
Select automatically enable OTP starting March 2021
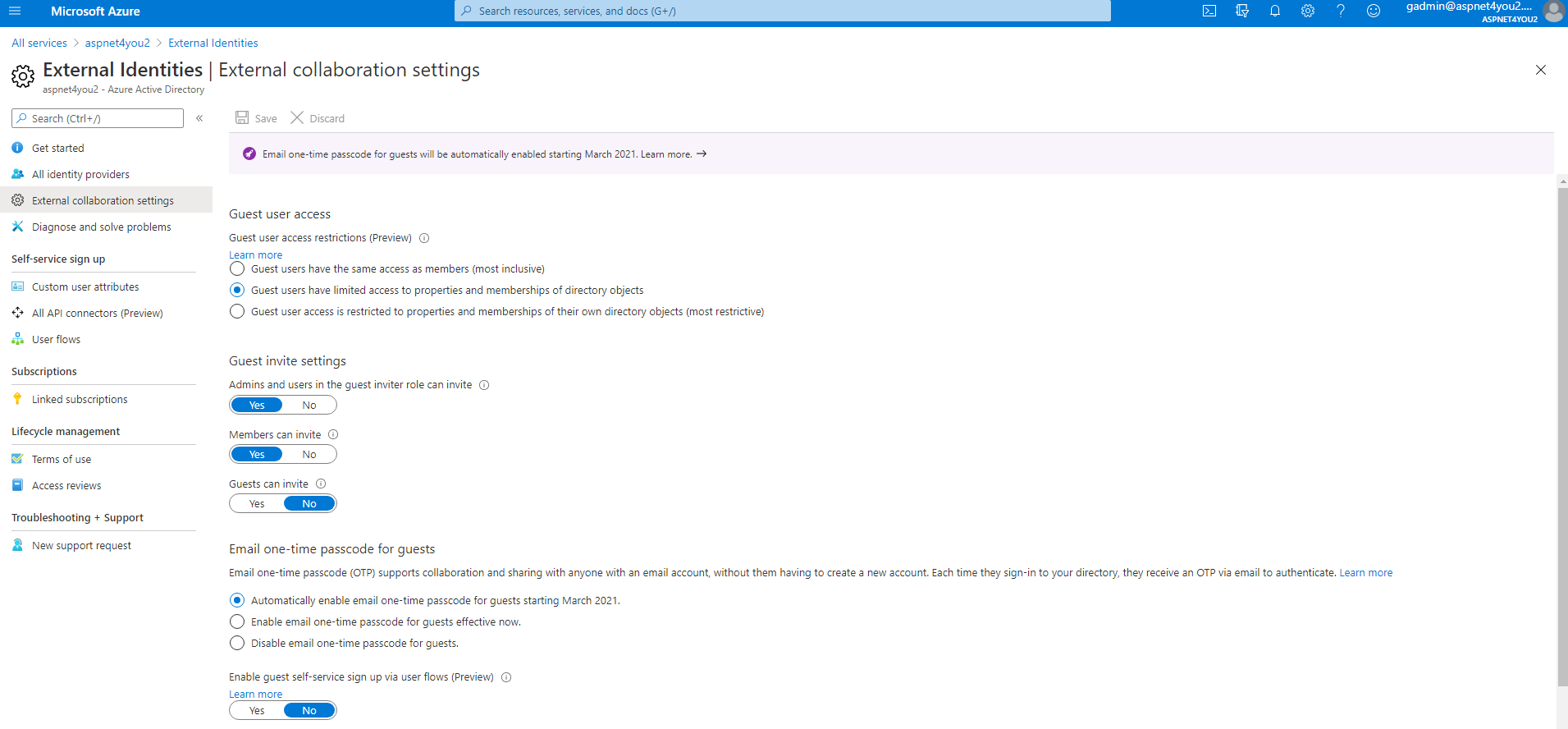click(237, 600)
